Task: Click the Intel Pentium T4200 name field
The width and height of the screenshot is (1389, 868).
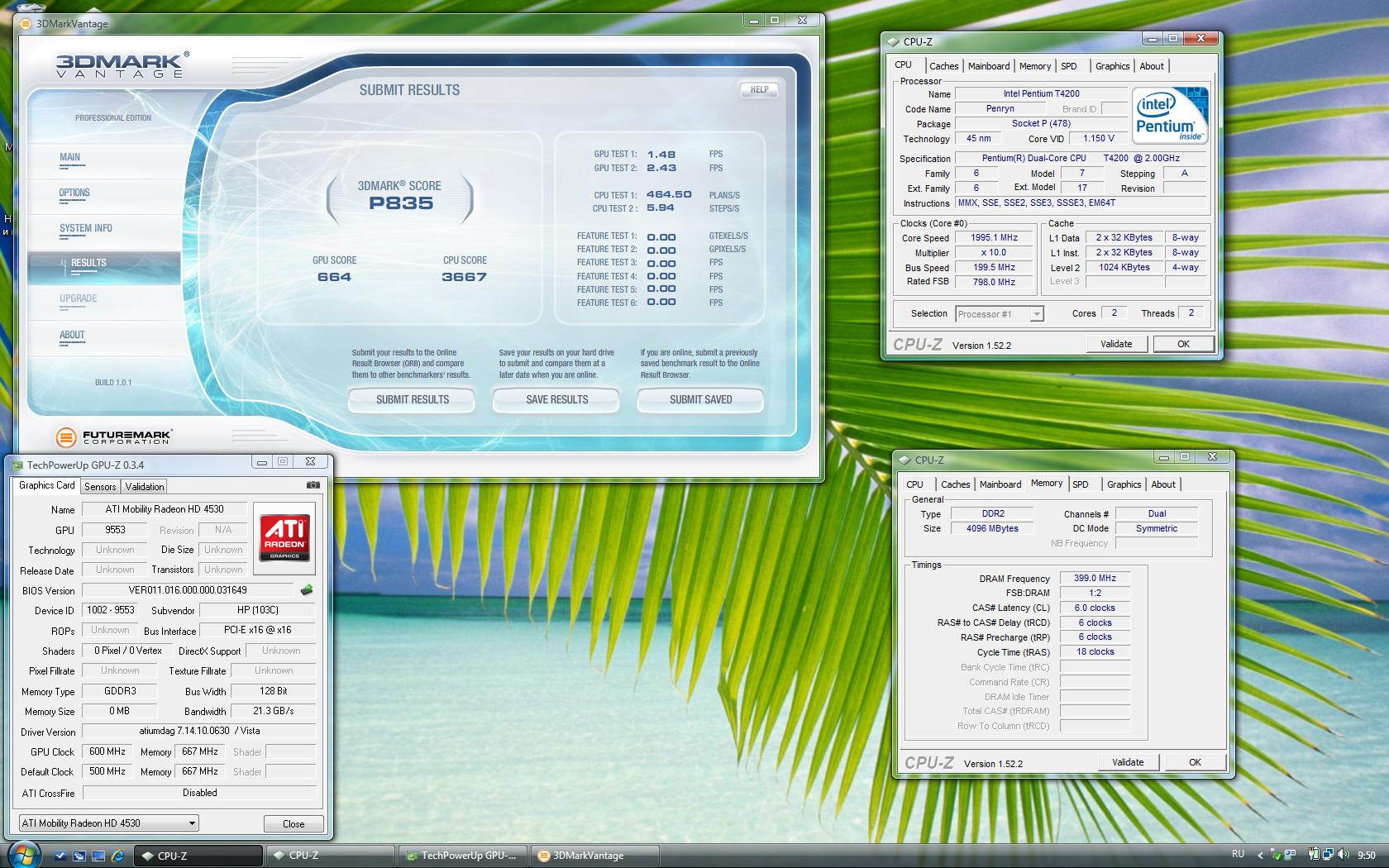Action: [1041, 93]
